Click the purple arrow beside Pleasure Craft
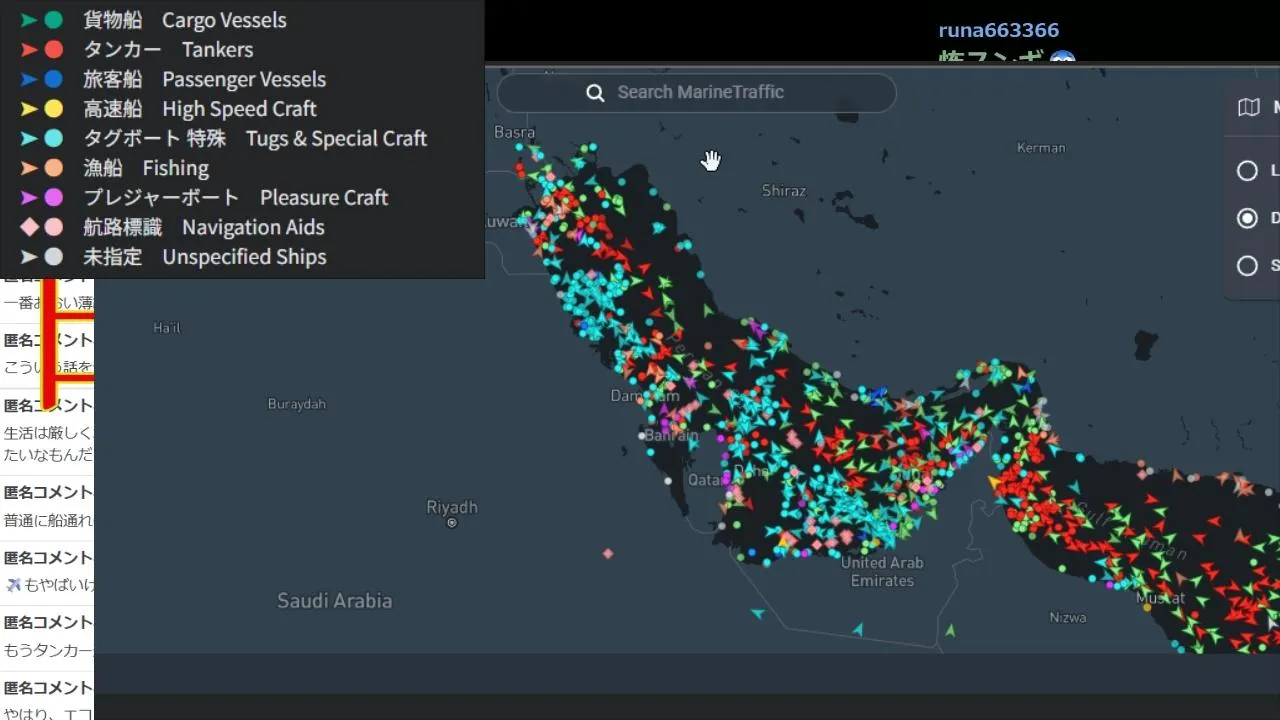The width and height of the screenshot is (1280, 720). click(29, 198)
